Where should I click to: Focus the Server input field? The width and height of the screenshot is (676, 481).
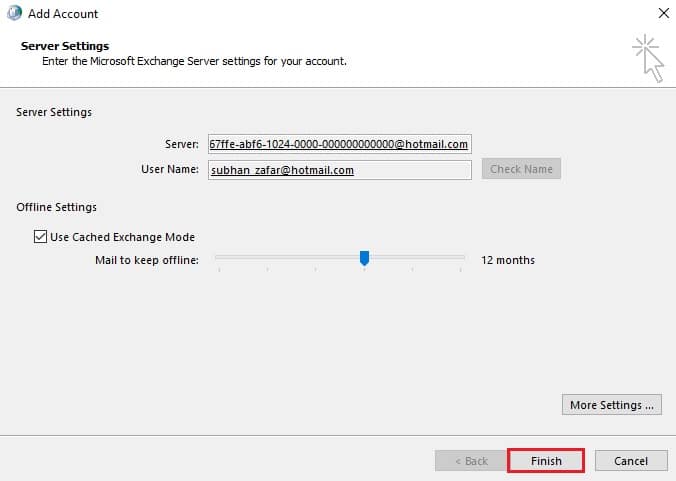339,144
